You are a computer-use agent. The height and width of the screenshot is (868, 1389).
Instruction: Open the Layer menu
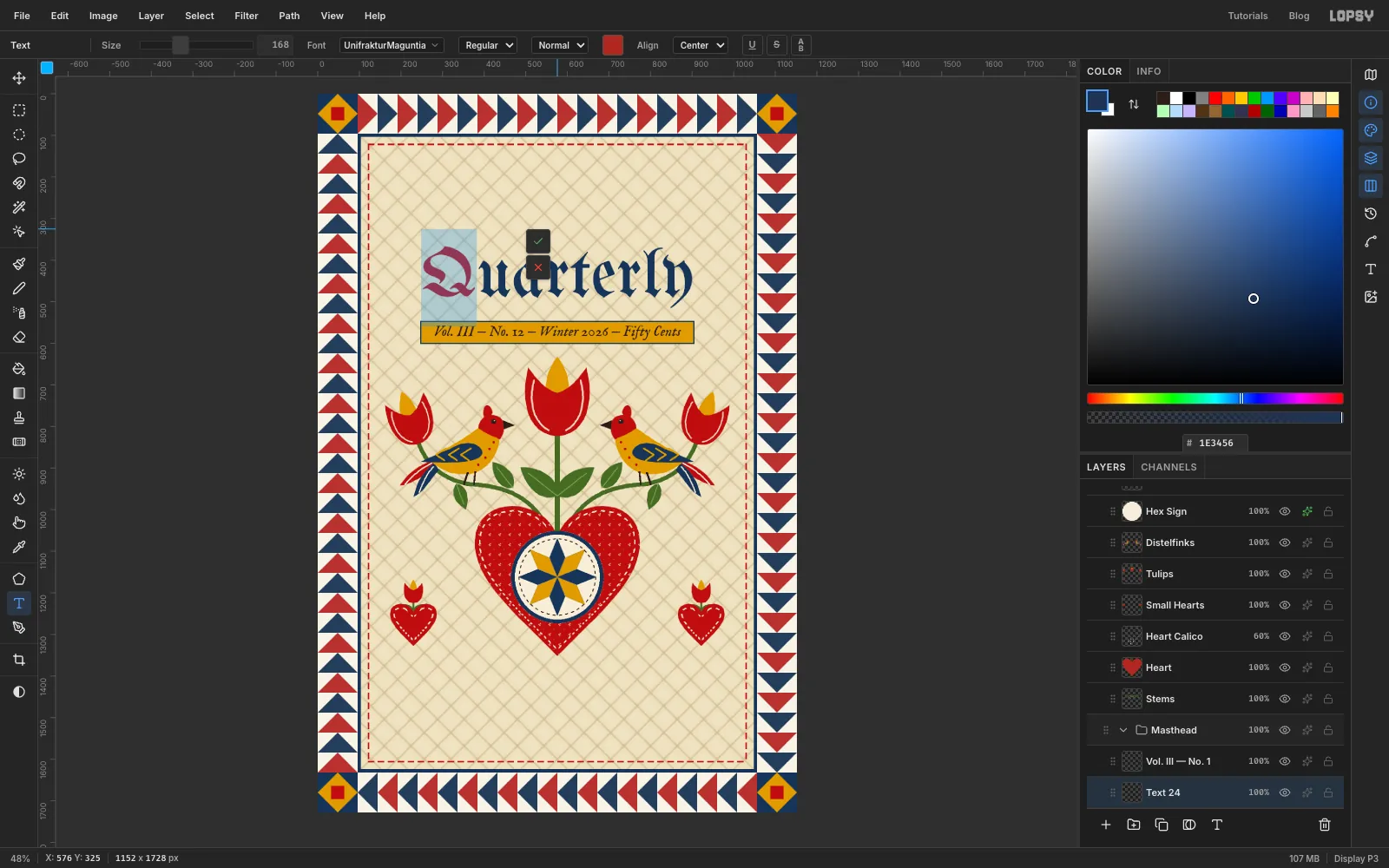coord(151,16)
